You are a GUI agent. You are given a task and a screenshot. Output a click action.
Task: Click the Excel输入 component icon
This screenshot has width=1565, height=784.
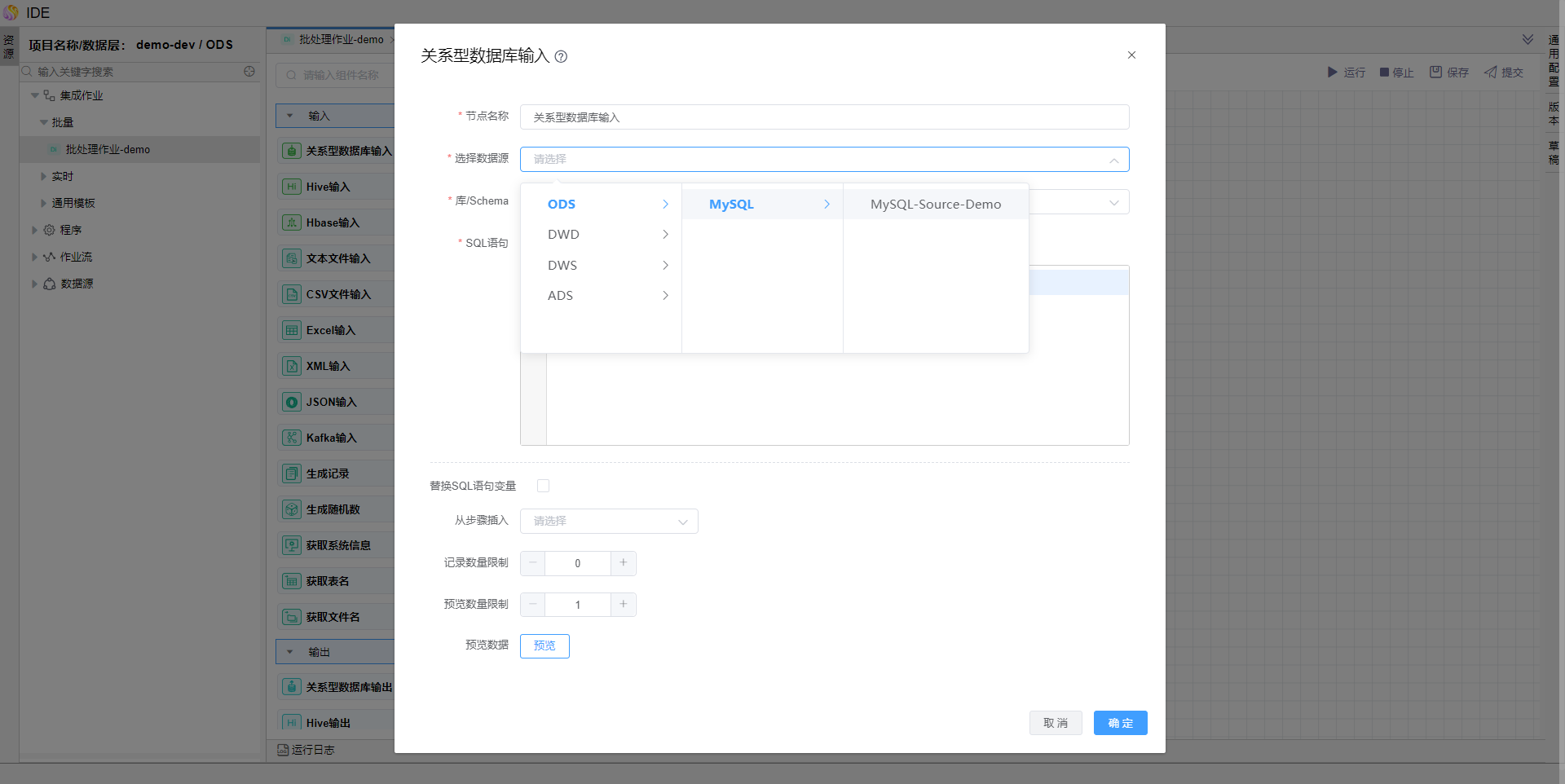coord(291,330)
